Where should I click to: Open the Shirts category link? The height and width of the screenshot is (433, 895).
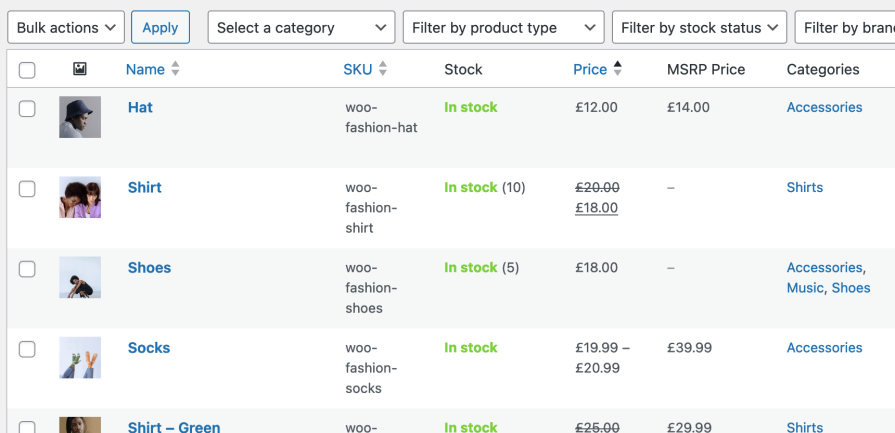[804, 188]
